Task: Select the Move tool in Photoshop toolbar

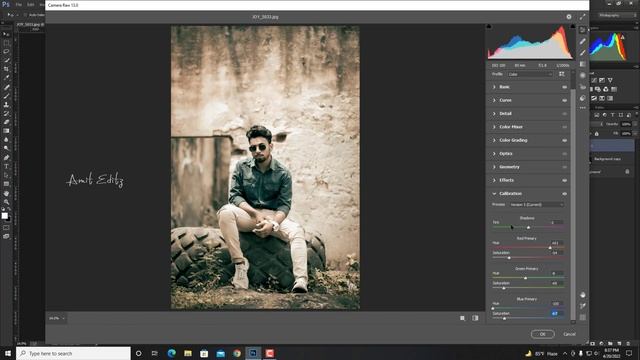Action: (x=6, y=34)
